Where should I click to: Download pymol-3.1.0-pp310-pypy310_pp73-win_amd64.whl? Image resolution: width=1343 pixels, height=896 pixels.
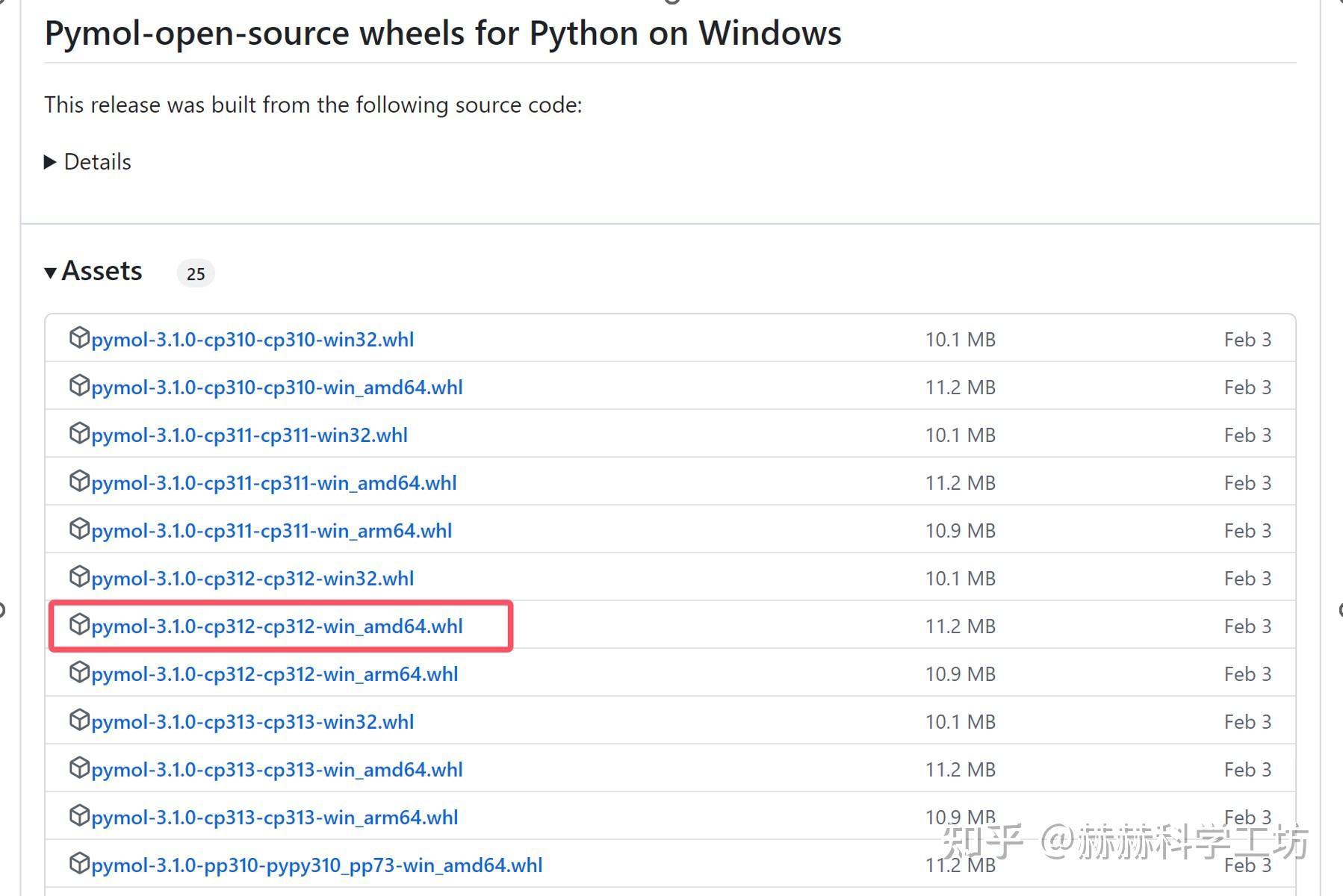(x=317, y=865)
